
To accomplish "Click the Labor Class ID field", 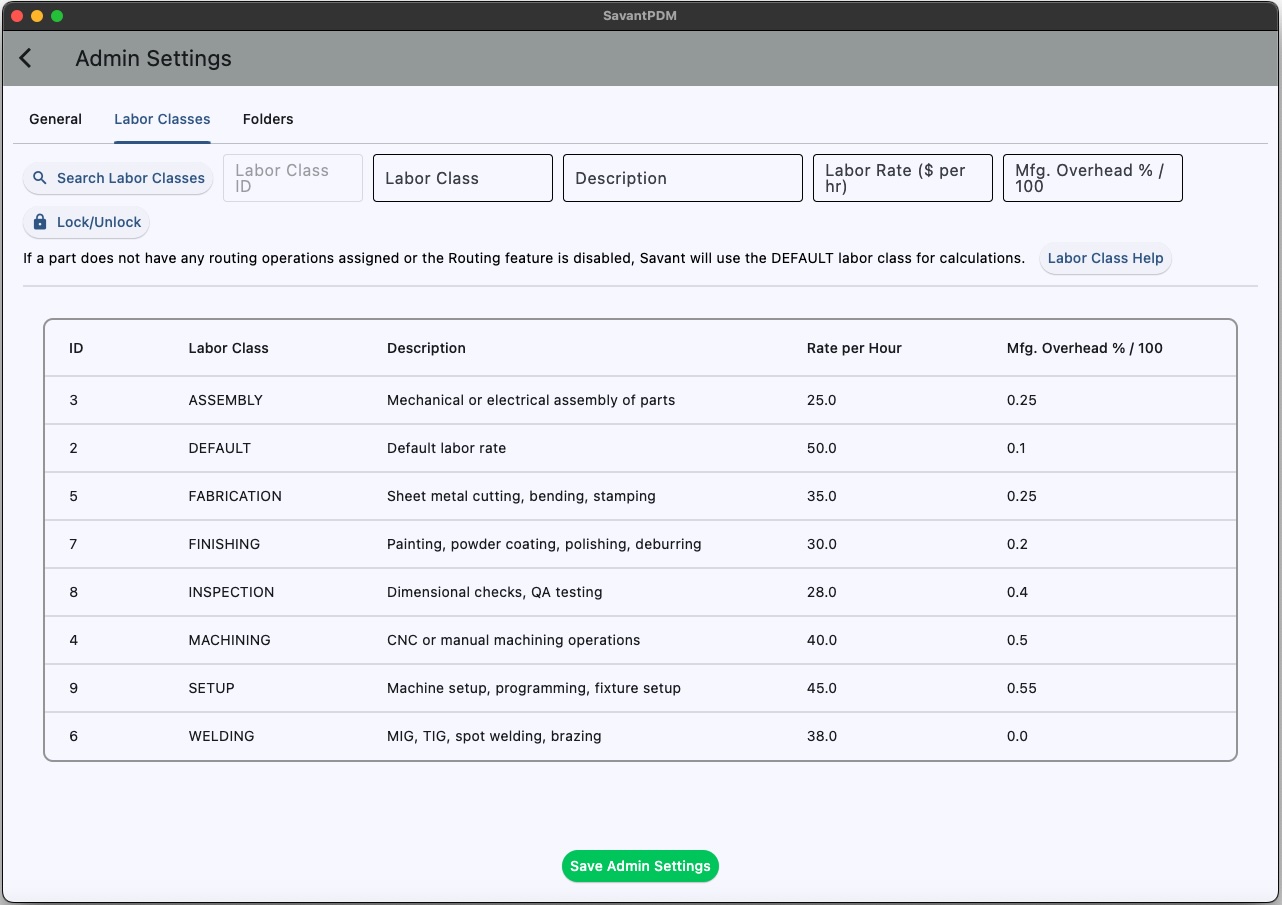I will (x=292, y=178).
